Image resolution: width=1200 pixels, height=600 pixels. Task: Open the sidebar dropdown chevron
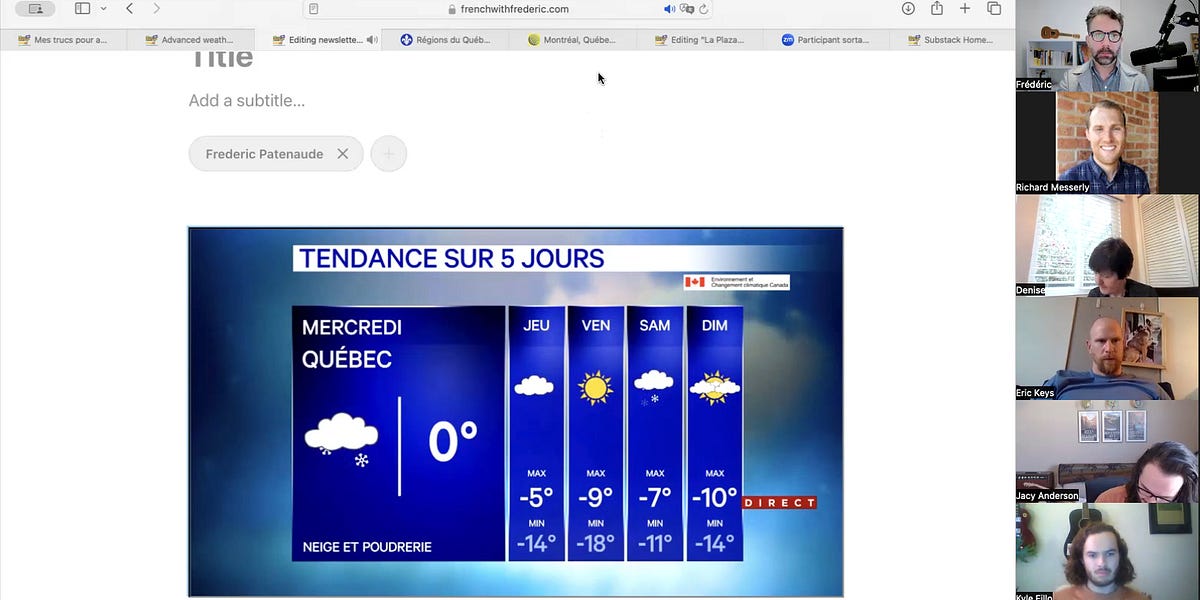click(x=103, y=8)
